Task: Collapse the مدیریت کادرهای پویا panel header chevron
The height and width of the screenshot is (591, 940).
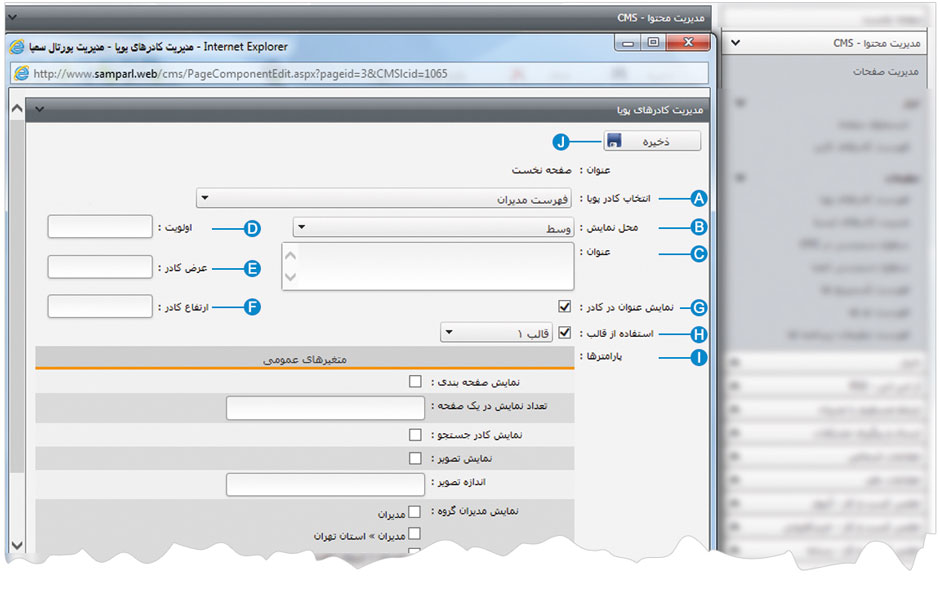Action: coord(39,108)
